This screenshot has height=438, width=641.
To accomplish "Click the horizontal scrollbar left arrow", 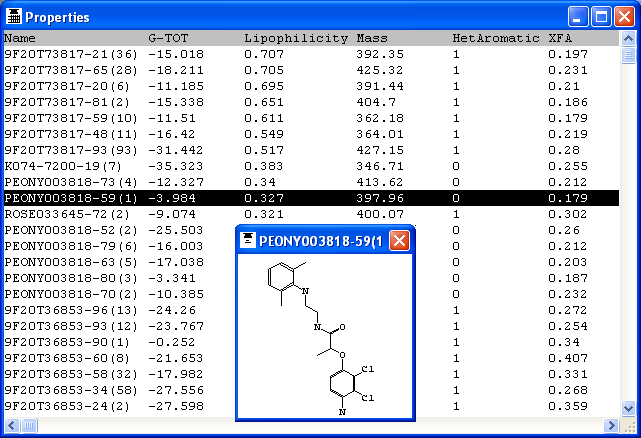I will click(10, 426).
